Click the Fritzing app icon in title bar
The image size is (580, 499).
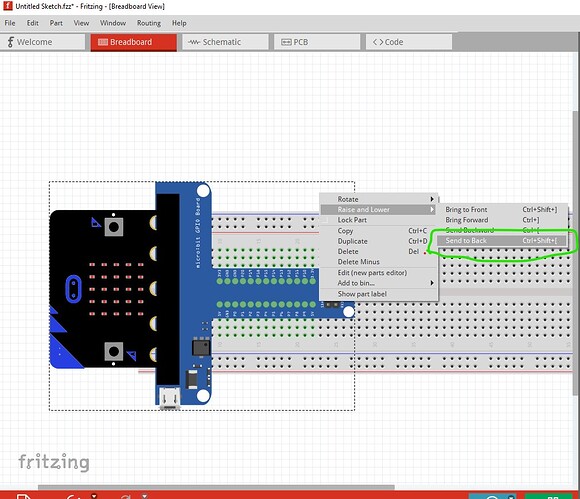click(x=7, y=6)
